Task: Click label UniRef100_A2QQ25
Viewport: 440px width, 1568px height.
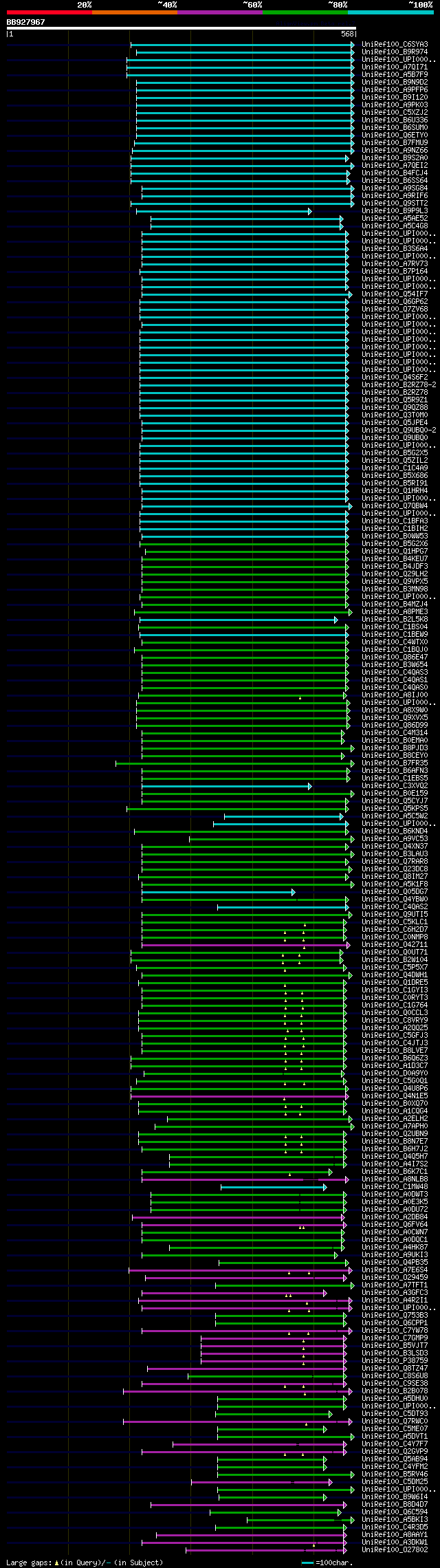Action: [395, 1028]
